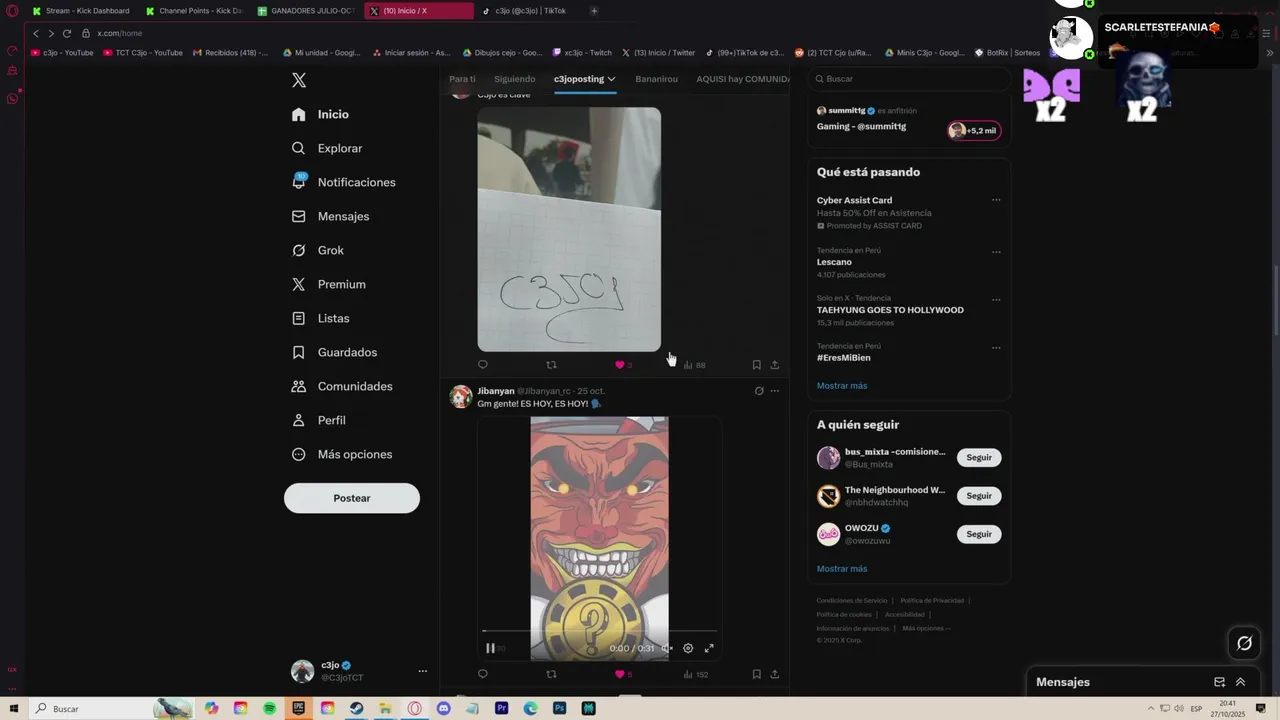Follow OWOZU account
Viewport: 1280px width, 720px height.
(979, 534)
